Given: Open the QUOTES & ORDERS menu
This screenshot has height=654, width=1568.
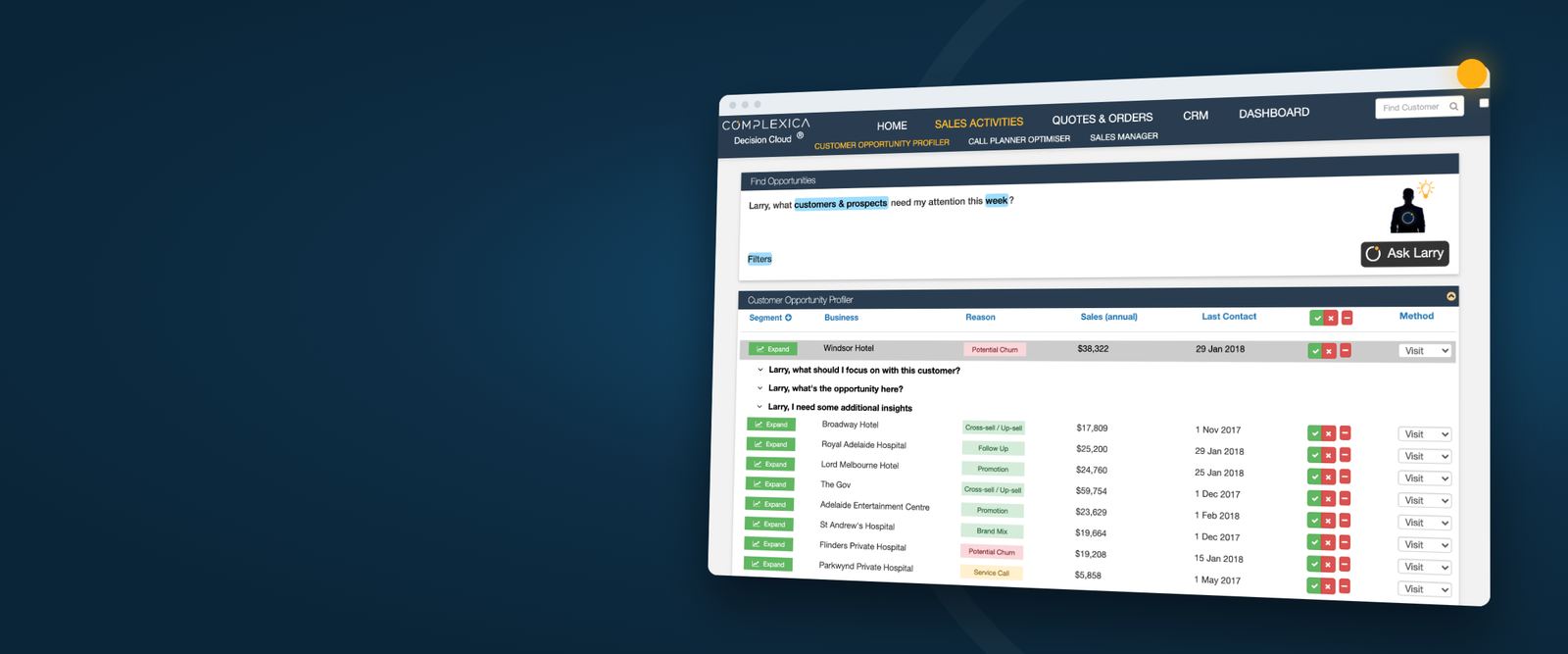Looking at the screenshot, I should point(1102,119).
